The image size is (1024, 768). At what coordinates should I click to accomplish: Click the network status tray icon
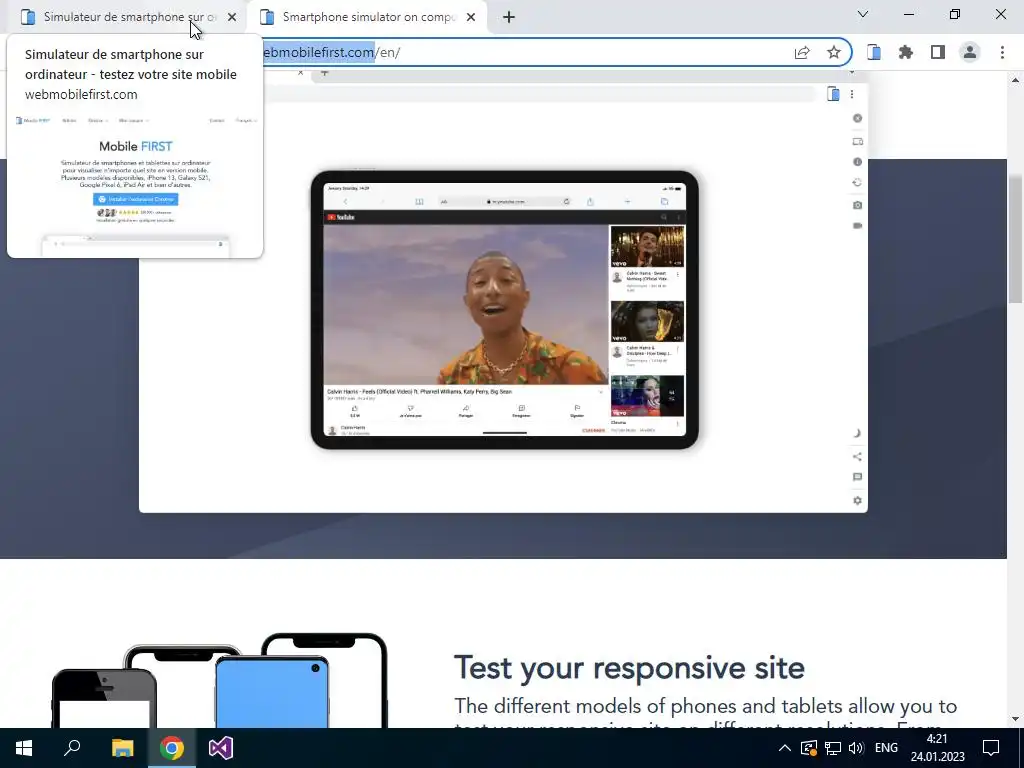coord(833,748)
